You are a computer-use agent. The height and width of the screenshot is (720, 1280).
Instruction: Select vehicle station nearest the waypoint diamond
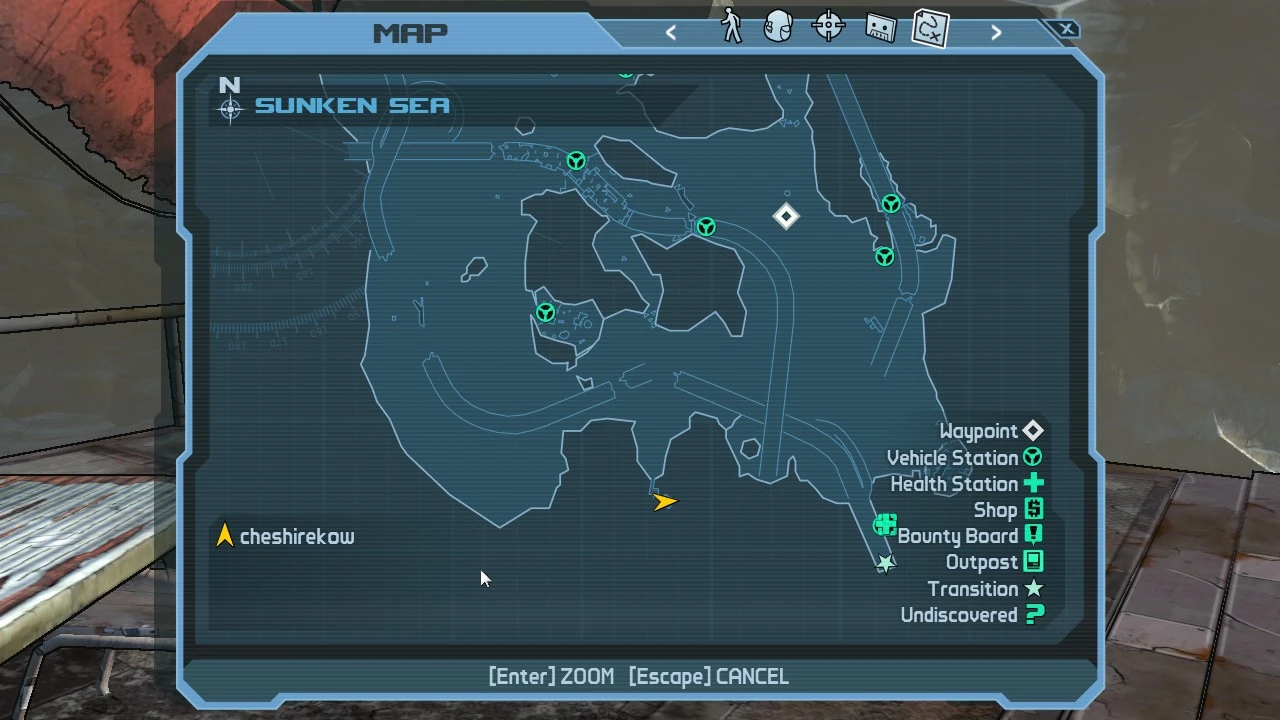pos(706,228)
